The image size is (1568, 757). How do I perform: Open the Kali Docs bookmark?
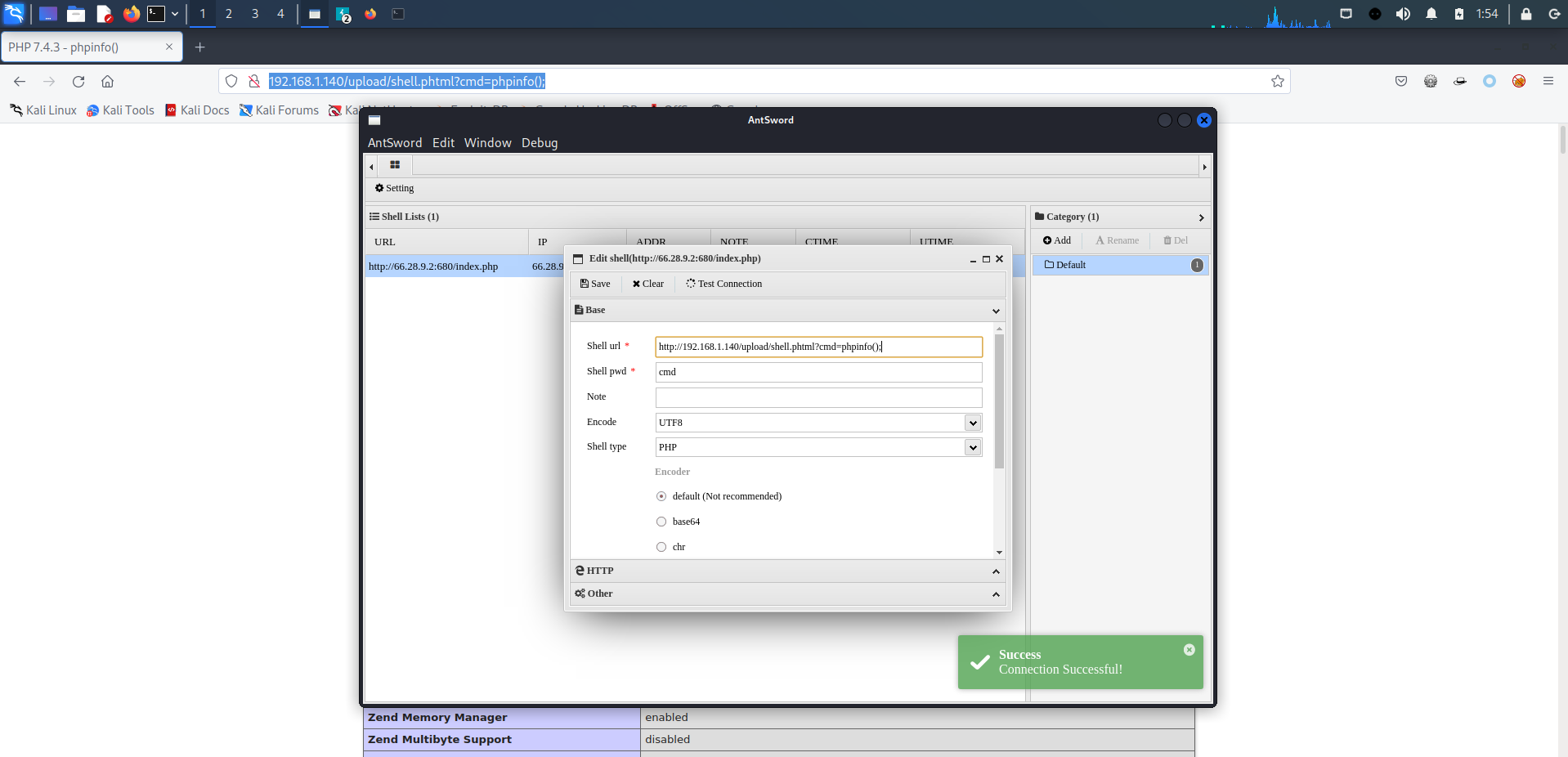coord(197,110)
